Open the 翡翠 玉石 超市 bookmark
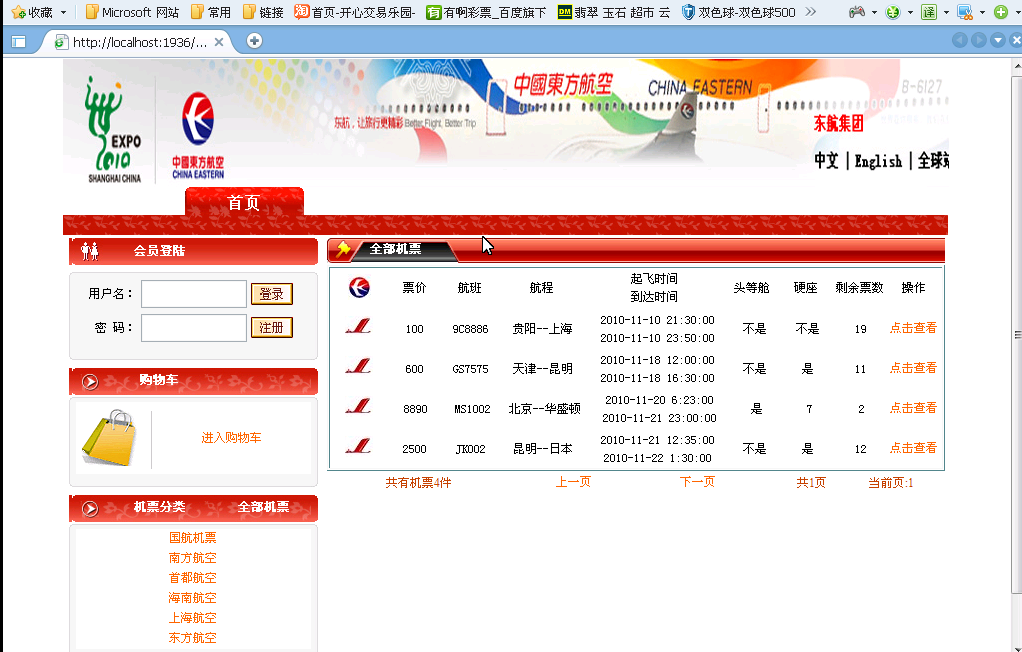This screenshot has width=1022, height=652. click(614, 12)
